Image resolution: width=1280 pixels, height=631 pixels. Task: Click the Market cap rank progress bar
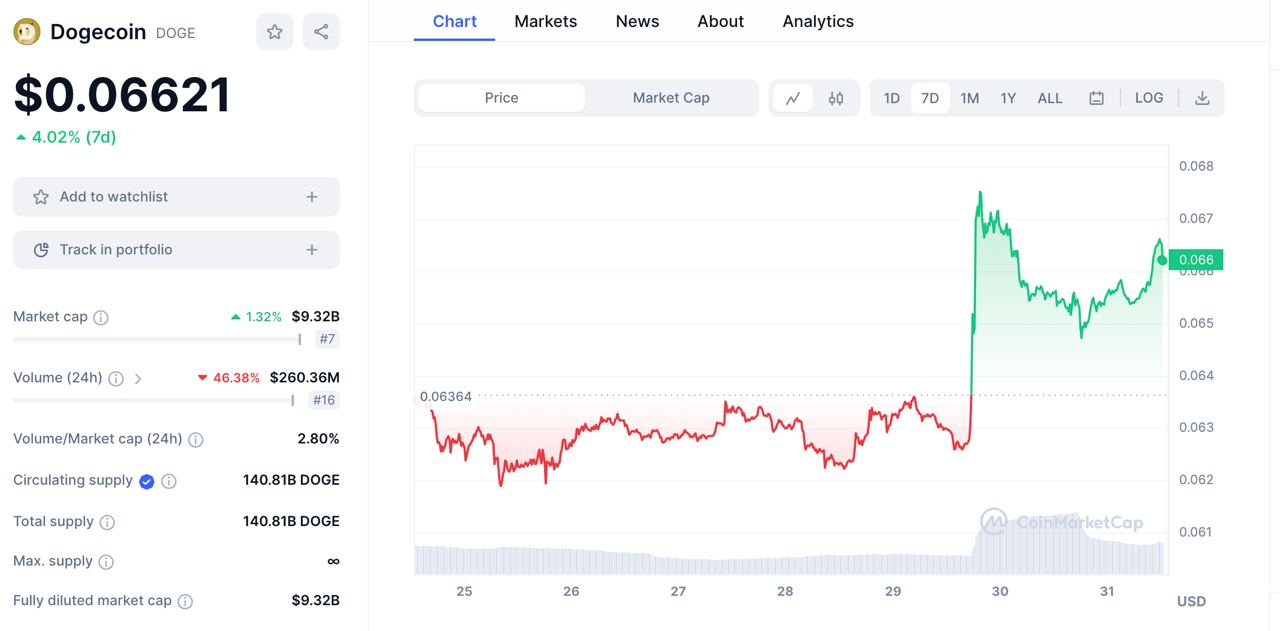[x=157, y=340]
